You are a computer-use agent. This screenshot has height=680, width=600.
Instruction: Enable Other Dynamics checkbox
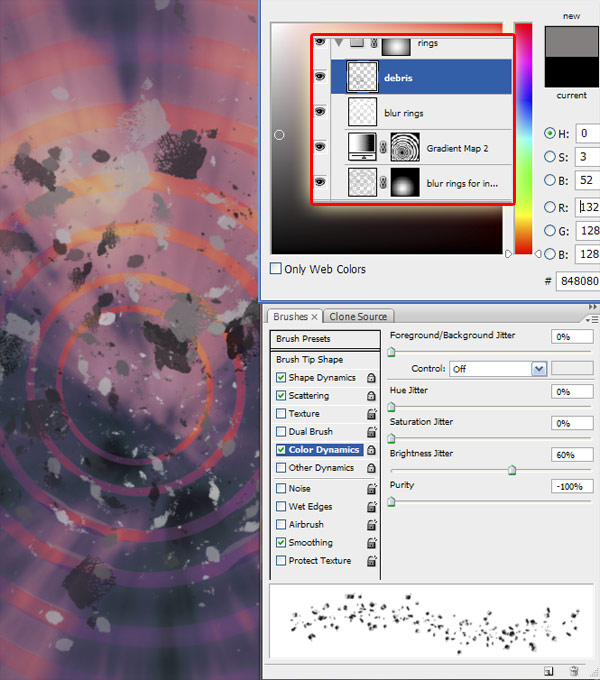[281, 468]
